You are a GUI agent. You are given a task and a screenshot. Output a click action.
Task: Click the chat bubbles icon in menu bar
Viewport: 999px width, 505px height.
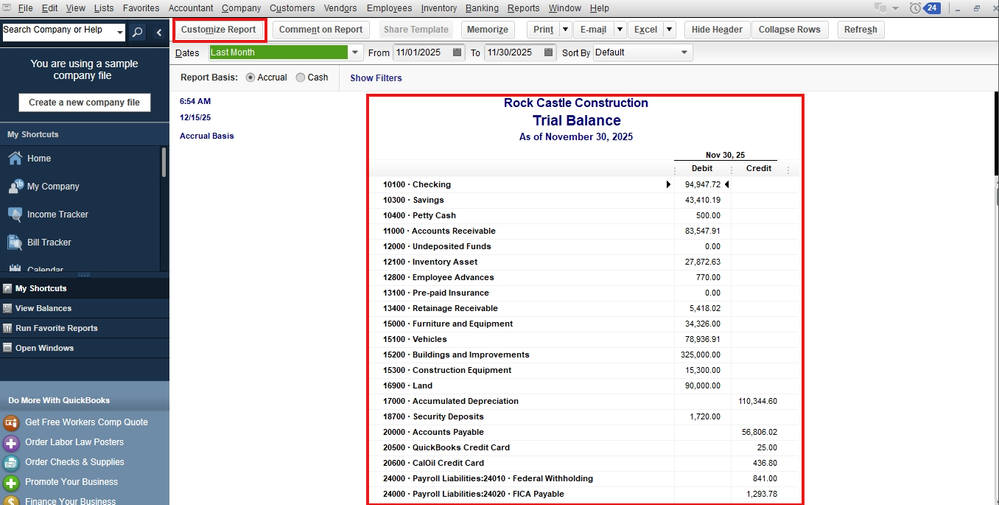pos(881,8)
